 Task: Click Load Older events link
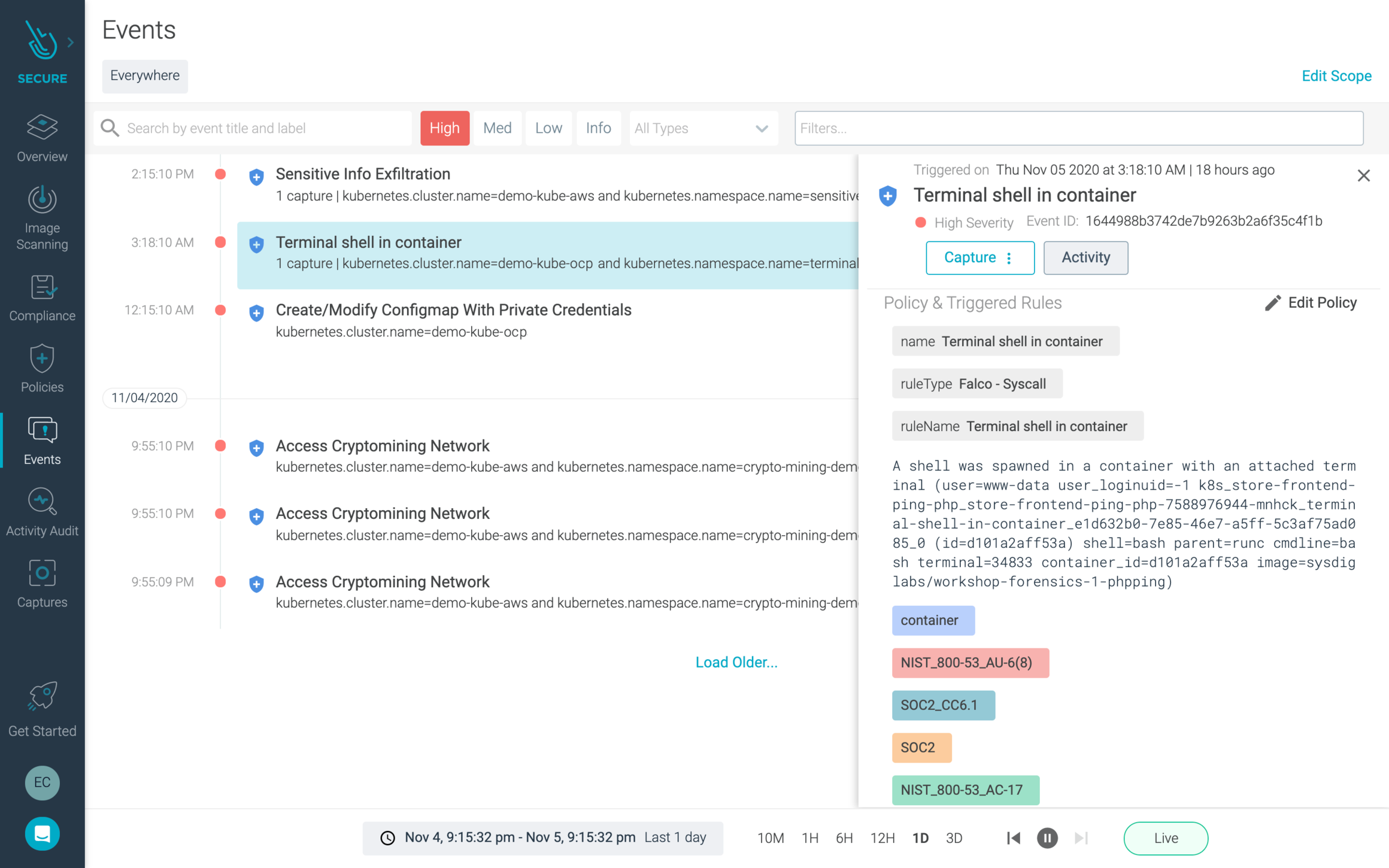pos(736,662)
